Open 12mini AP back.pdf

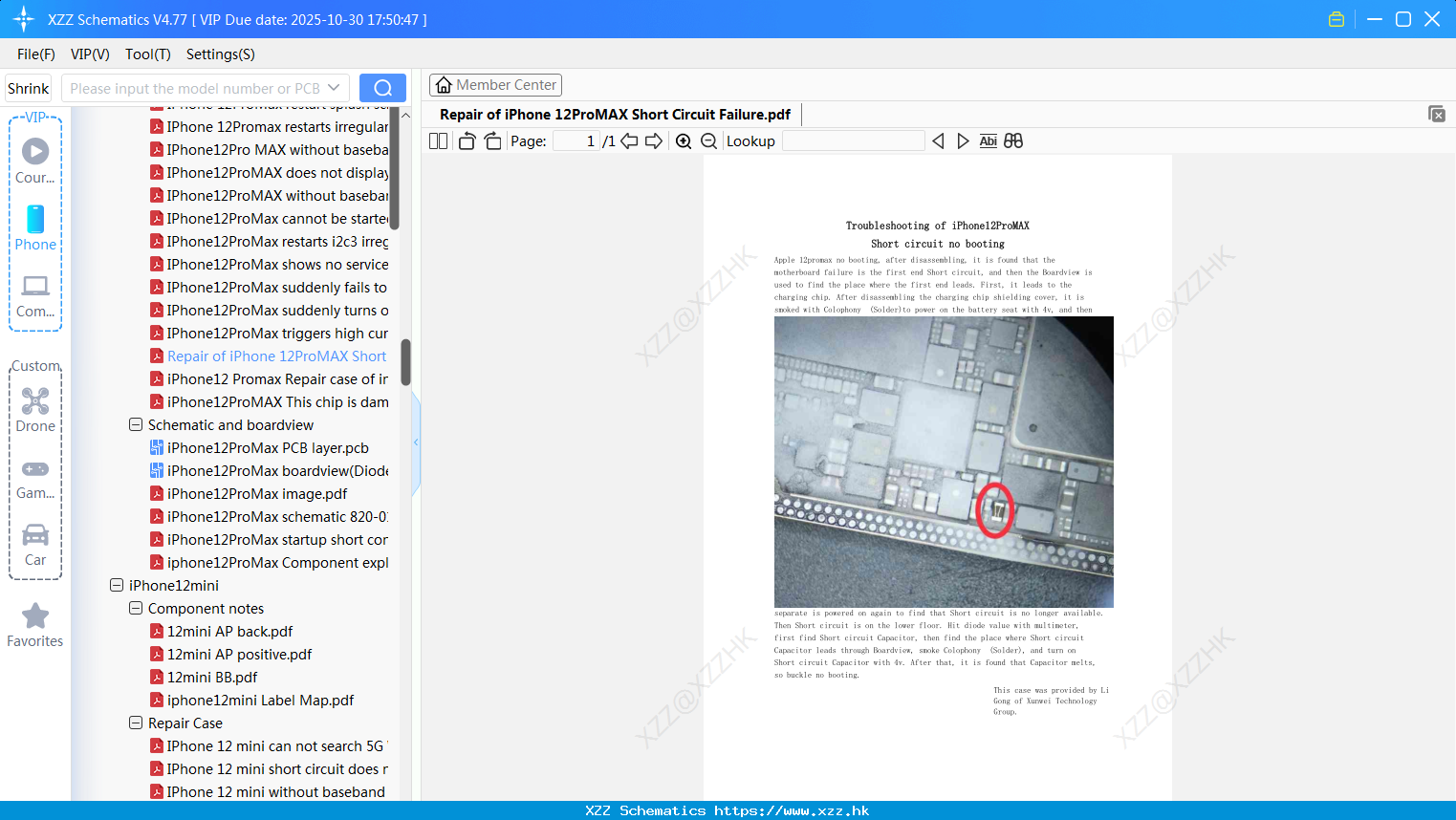(229, 631)
